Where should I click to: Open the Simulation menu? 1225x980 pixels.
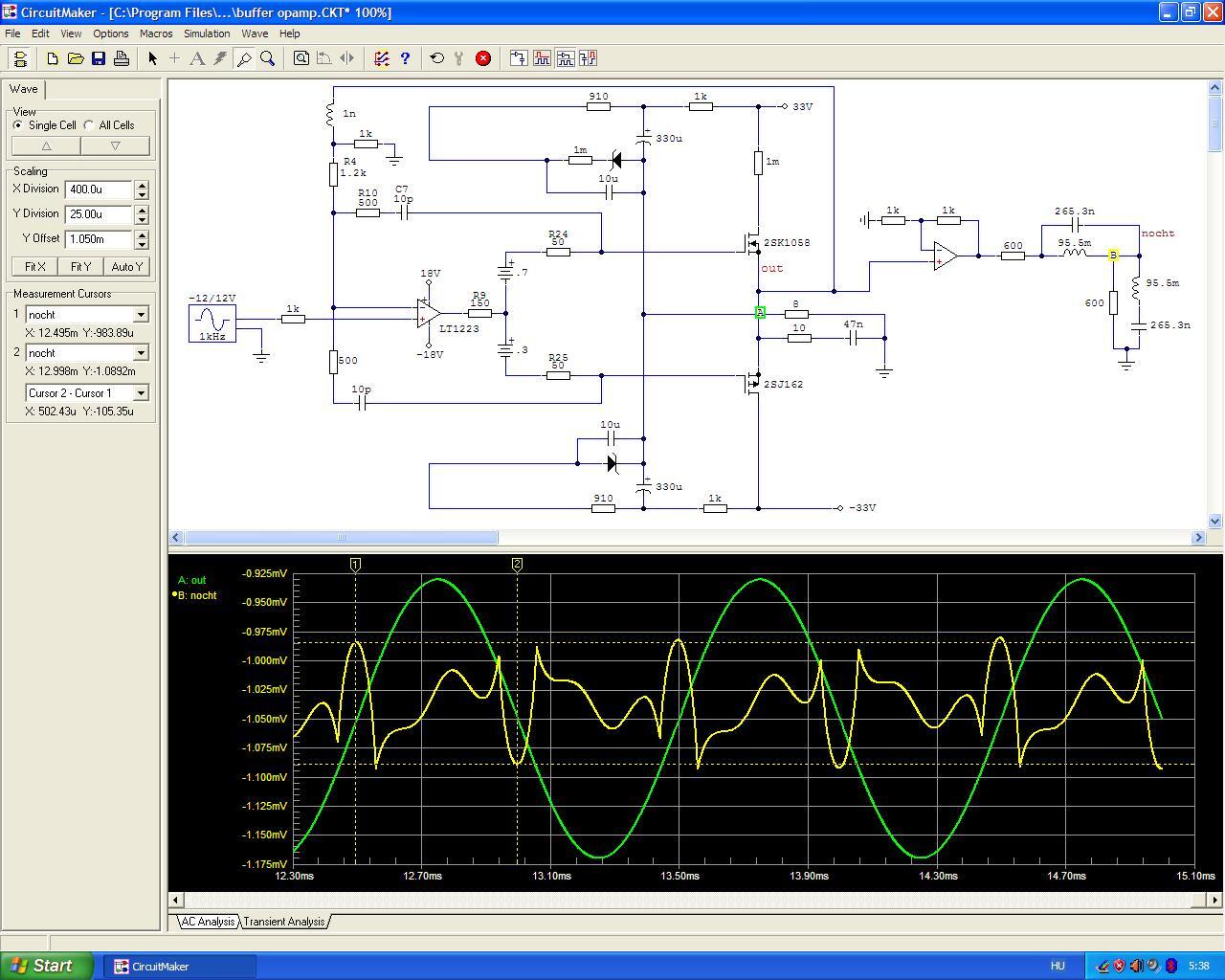tap(207, 33)
